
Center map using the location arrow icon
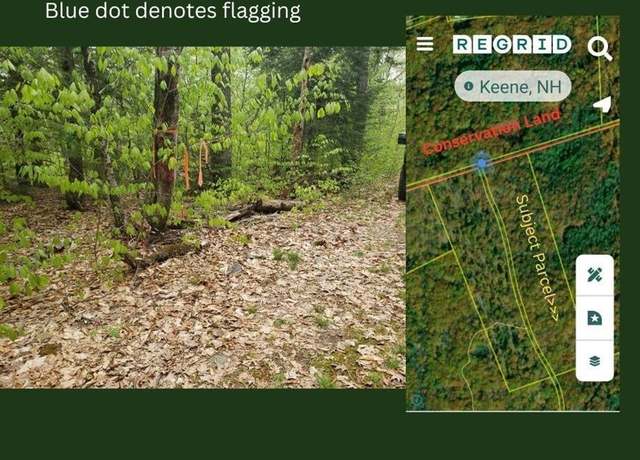coord(602,104)
